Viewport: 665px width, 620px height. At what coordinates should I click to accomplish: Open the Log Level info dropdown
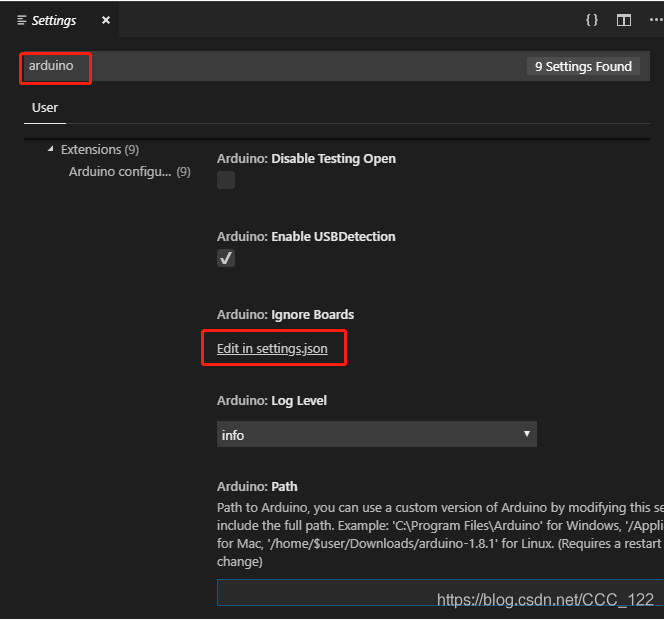pyautogui.click(x=377, y=434)
